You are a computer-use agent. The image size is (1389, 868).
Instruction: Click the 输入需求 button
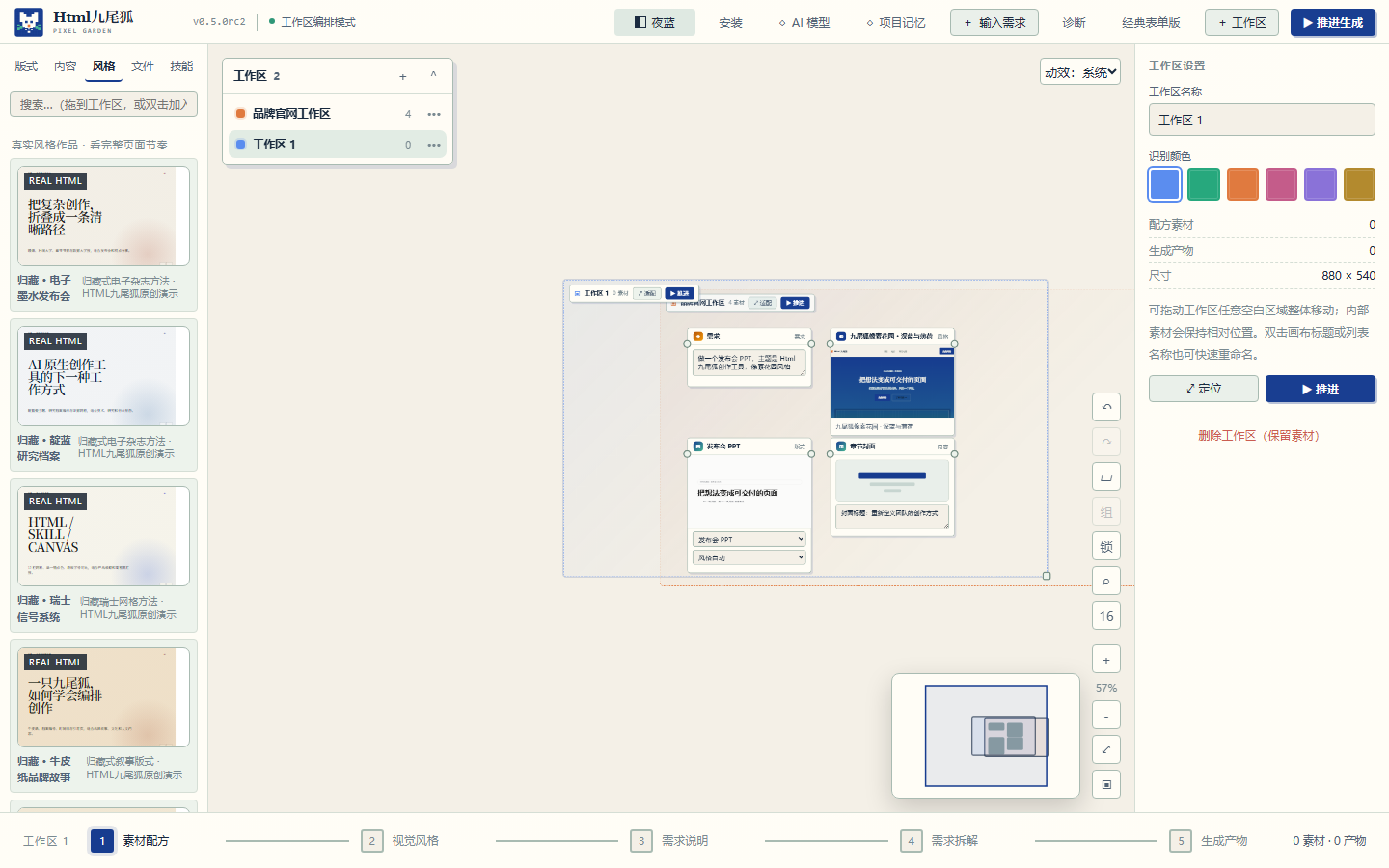994,22
